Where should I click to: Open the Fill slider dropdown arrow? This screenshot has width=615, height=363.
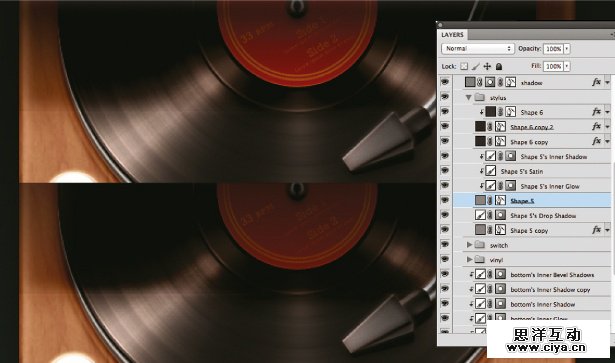[x=567, y=66]
